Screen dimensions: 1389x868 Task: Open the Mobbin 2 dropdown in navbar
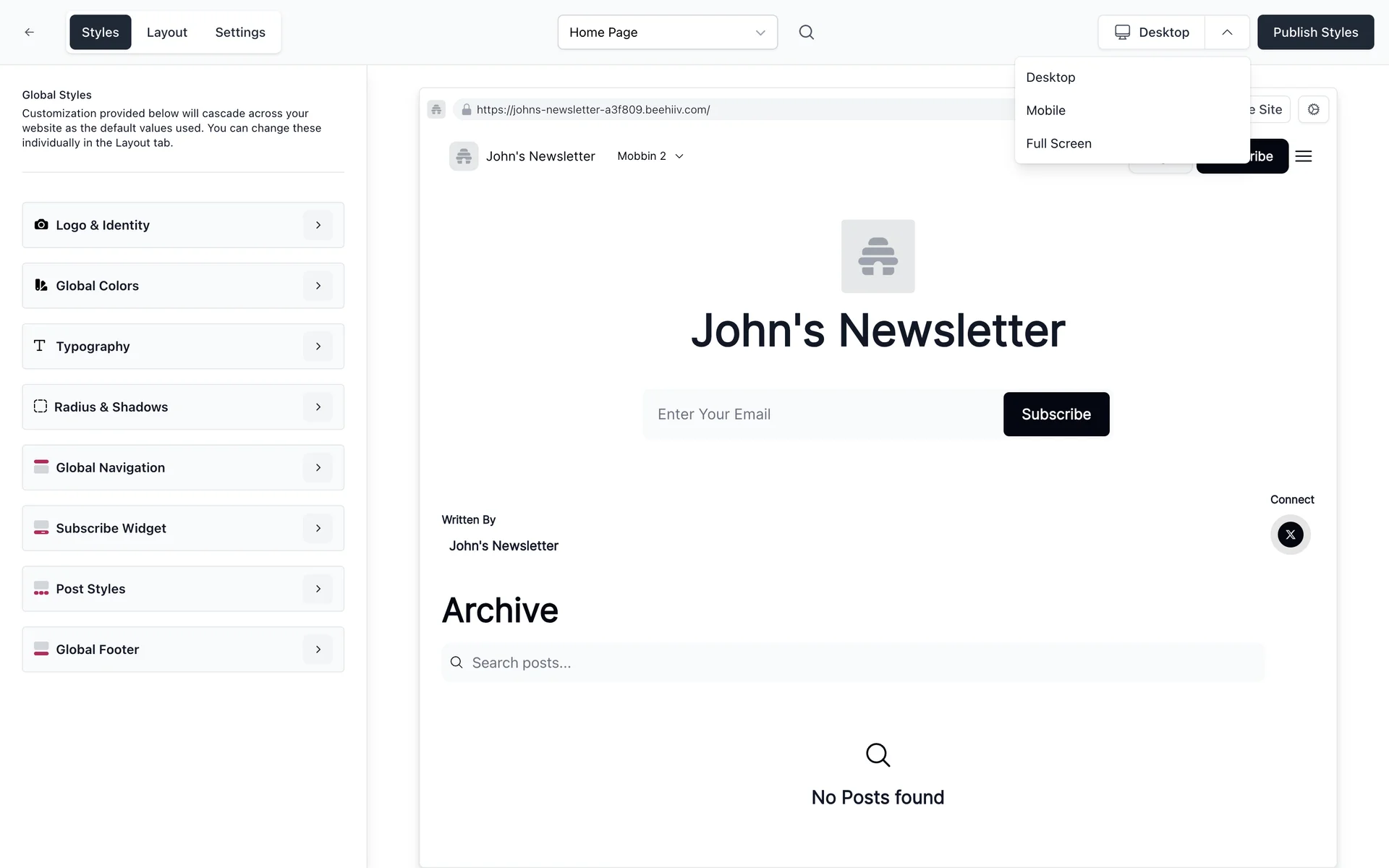tap(650, 156)
